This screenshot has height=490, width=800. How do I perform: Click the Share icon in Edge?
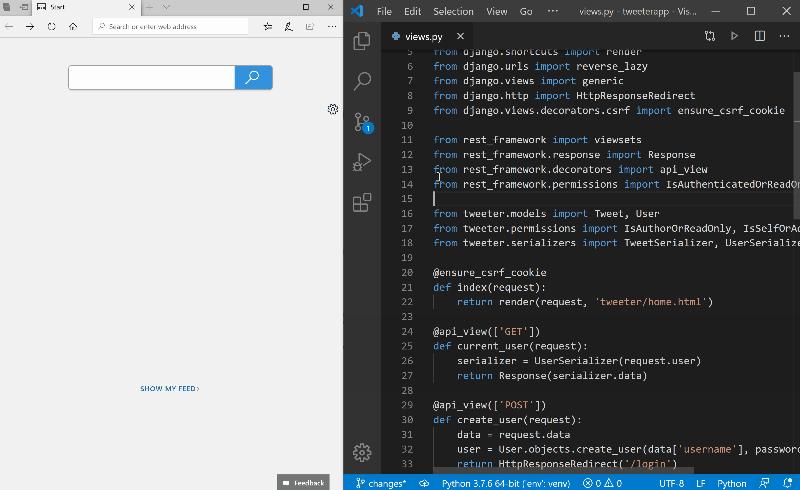click(x=310, y=27)
